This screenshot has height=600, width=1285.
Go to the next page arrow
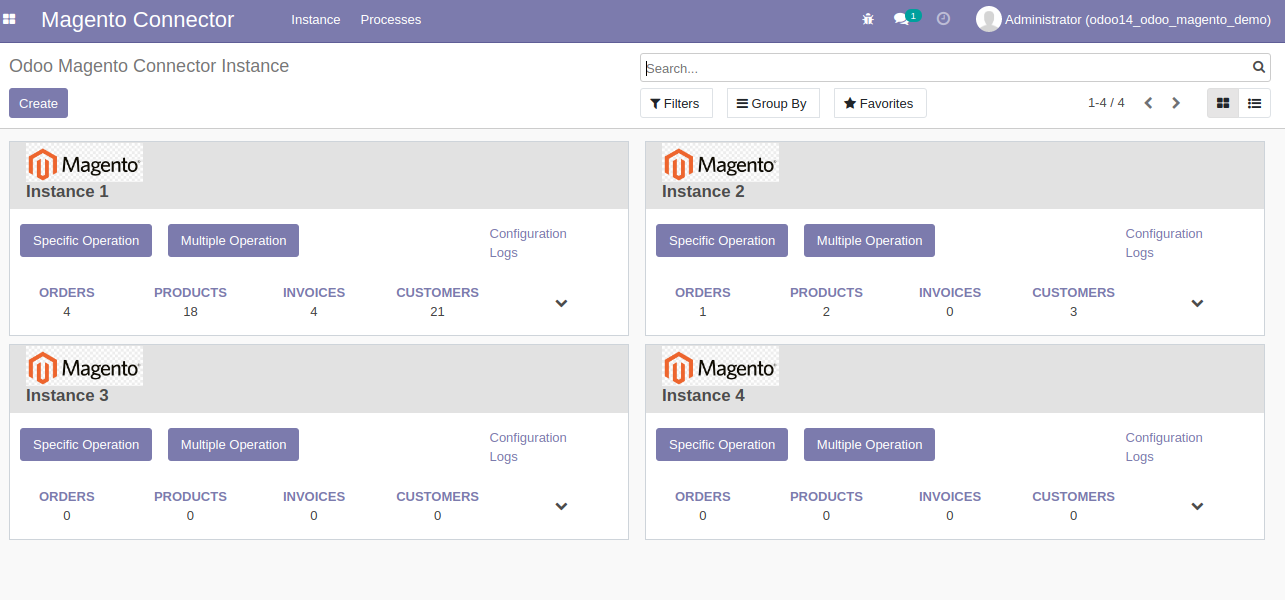click(x=1176, y=103)
